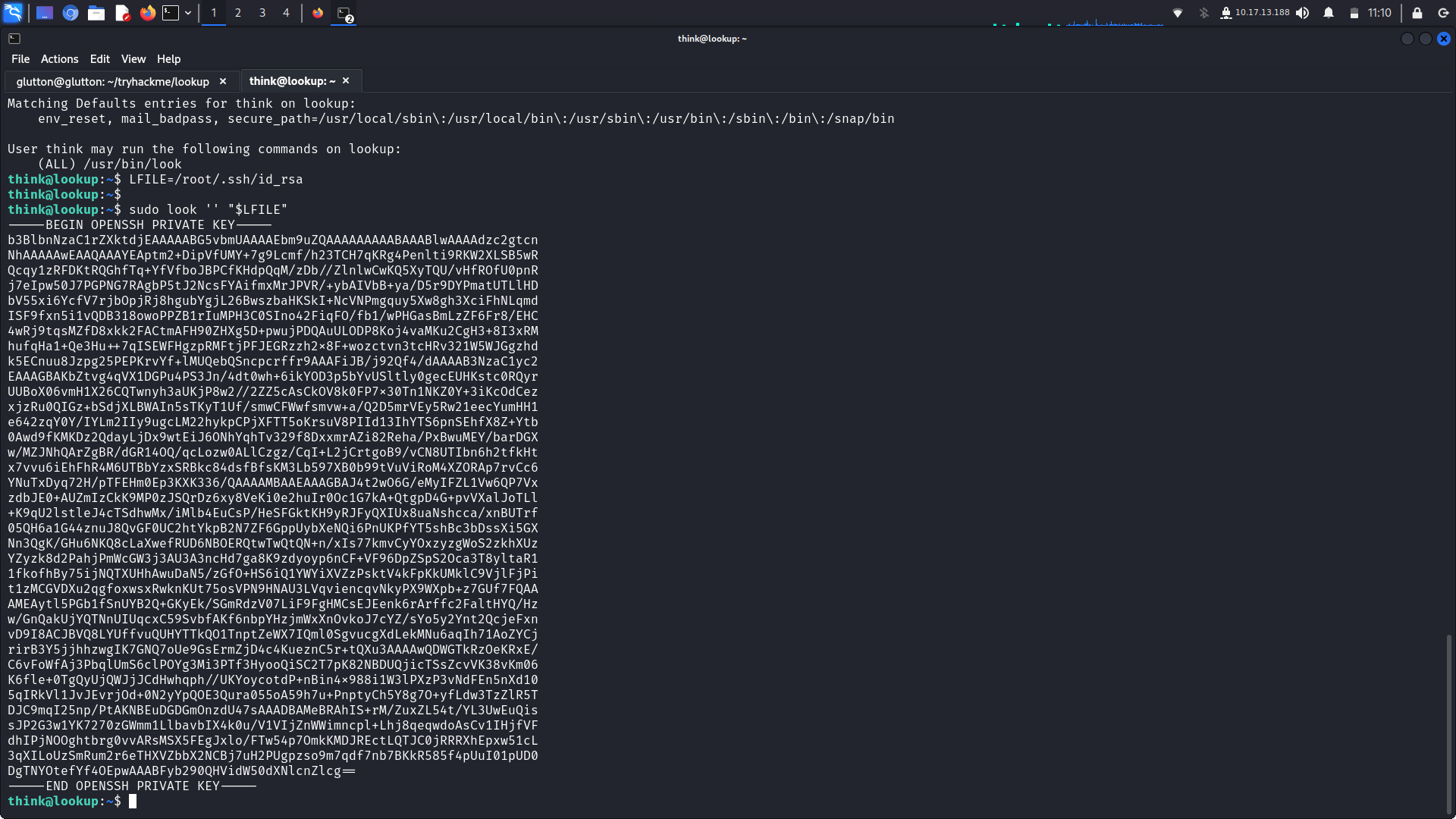Lock the screen with the padlock icon

1417,12
